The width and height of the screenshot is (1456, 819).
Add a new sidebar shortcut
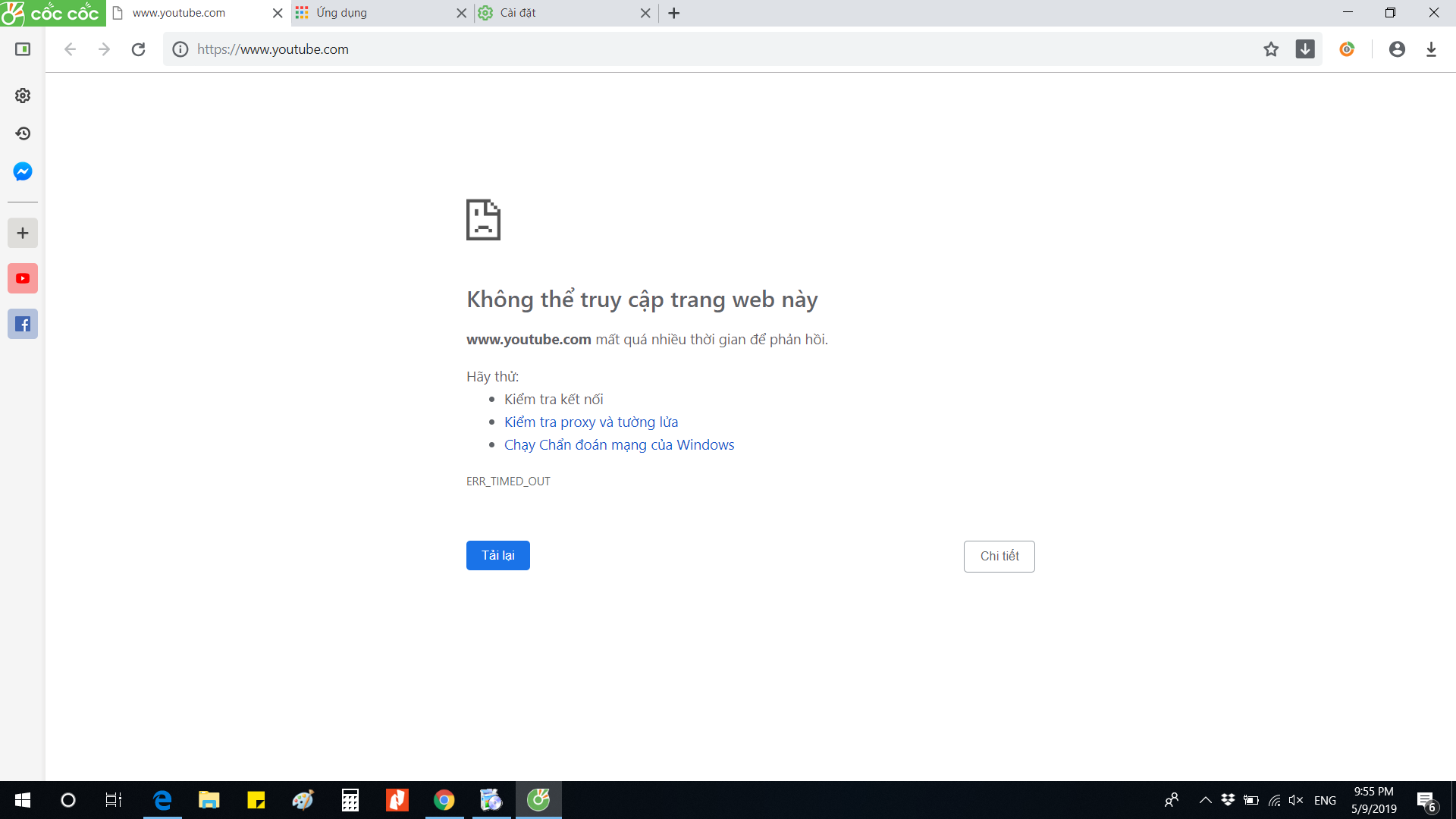point(23,233)
